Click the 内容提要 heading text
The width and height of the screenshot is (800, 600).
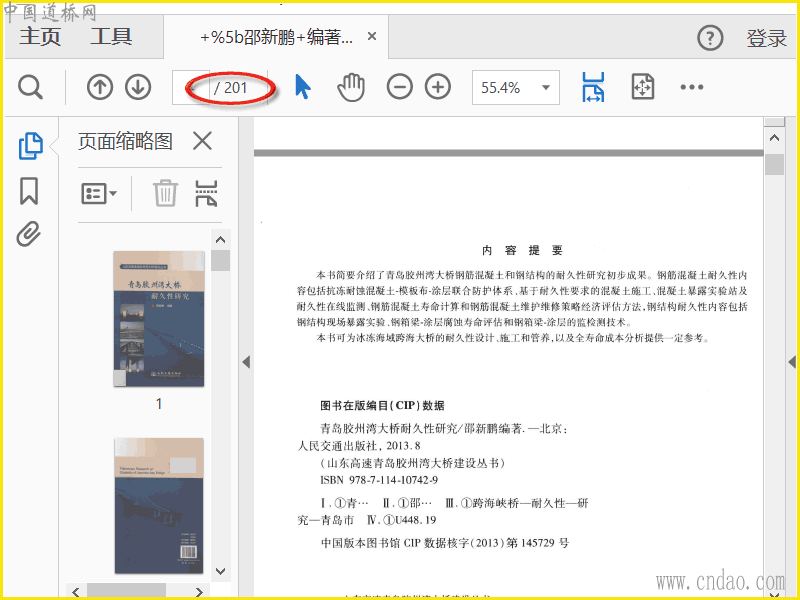(522, 250)
